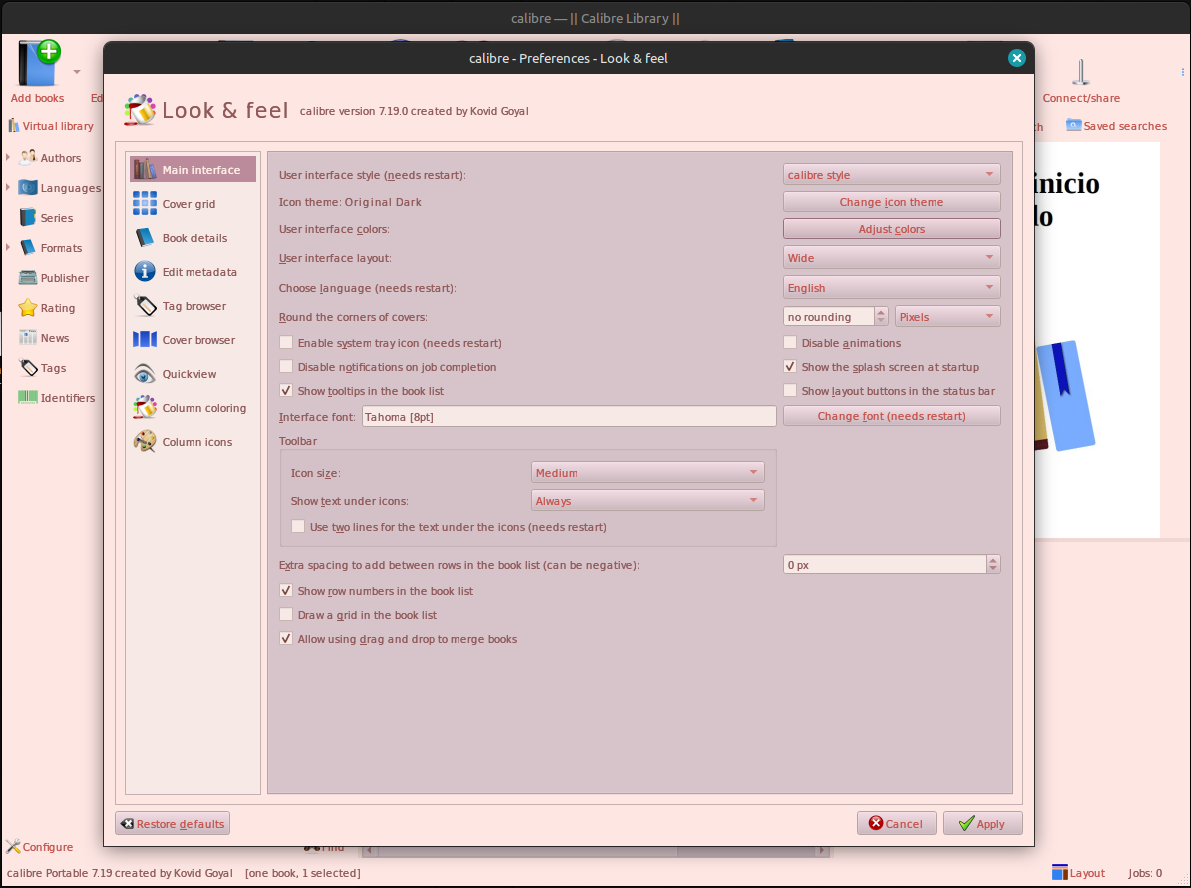Open the Show text under icons dropdown
1191x888 pixels.
coord(647,501)
